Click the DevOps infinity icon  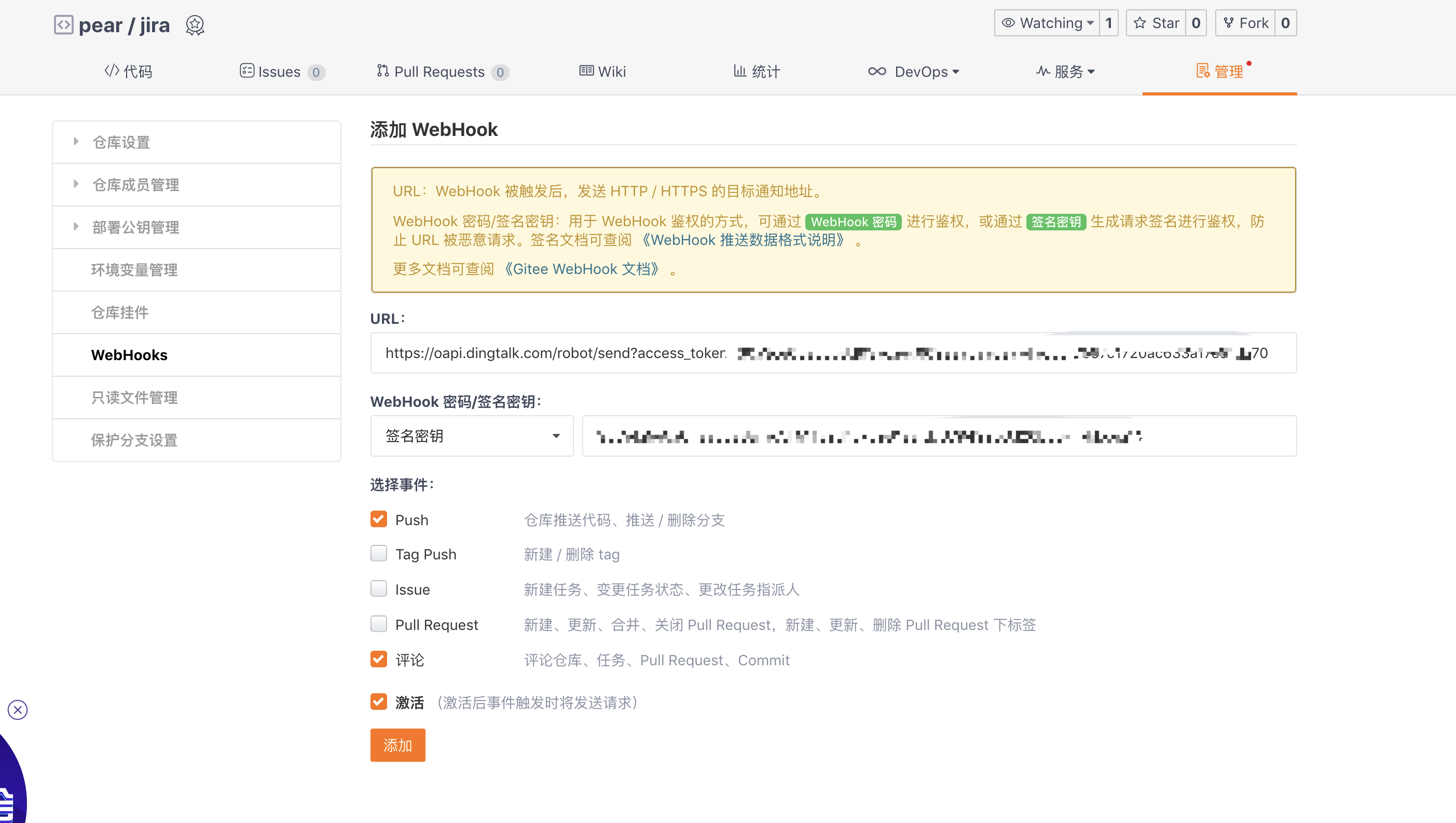[x=877, y=71]
